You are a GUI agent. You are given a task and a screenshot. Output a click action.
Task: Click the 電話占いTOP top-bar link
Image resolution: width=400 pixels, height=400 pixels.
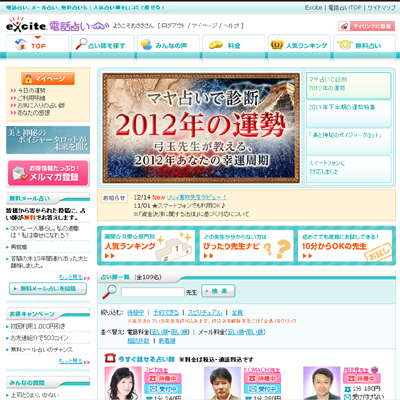pos(345,7)
